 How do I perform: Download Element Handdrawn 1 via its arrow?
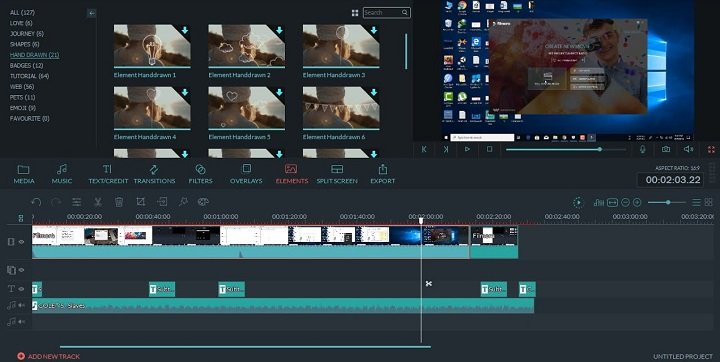point(185,30)
